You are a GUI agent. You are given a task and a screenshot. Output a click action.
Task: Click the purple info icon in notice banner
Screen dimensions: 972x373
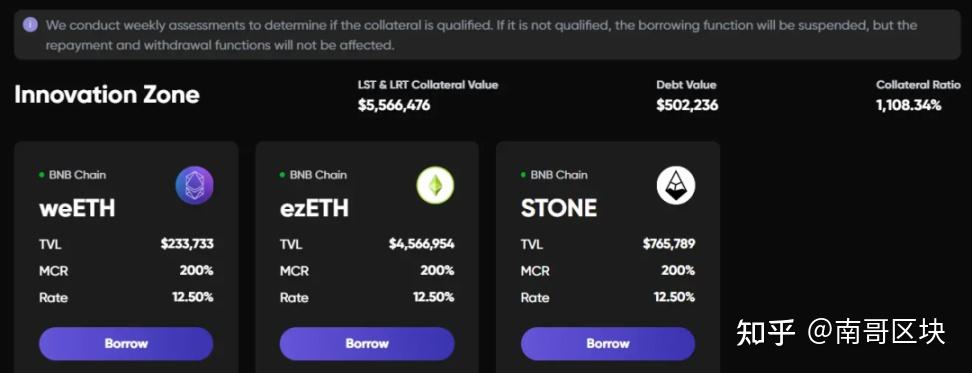pos(30,25)
